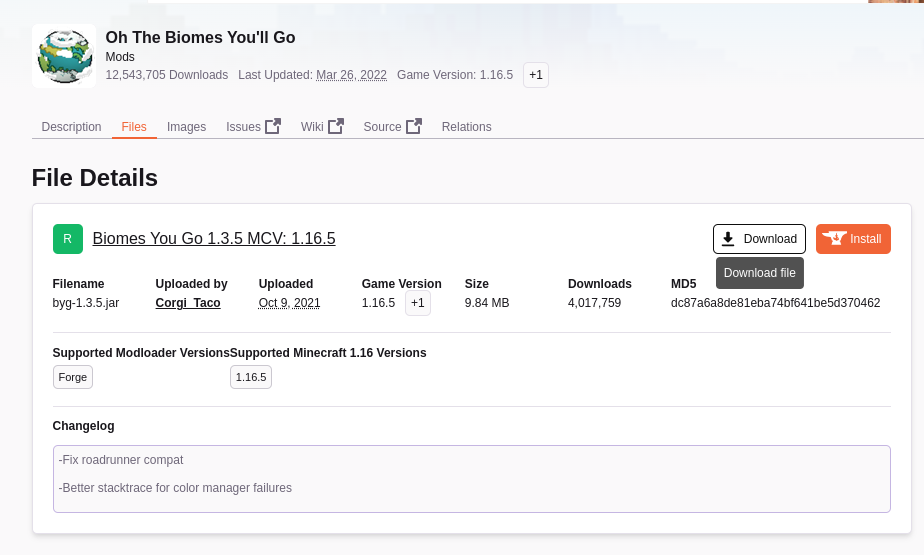924x555 pixels.
Task: Click the Oct 9, 2021 upload date
Action: (289, 303)
